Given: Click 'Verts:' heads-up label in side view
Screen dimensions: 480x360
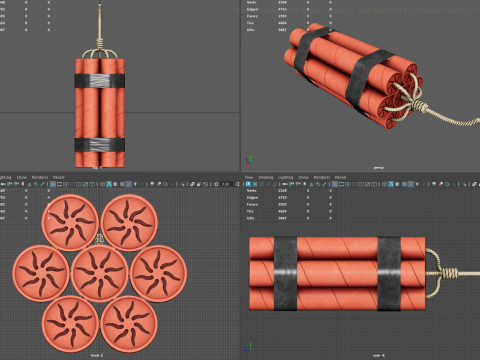Looking at the screenshot, I should 251,191.
